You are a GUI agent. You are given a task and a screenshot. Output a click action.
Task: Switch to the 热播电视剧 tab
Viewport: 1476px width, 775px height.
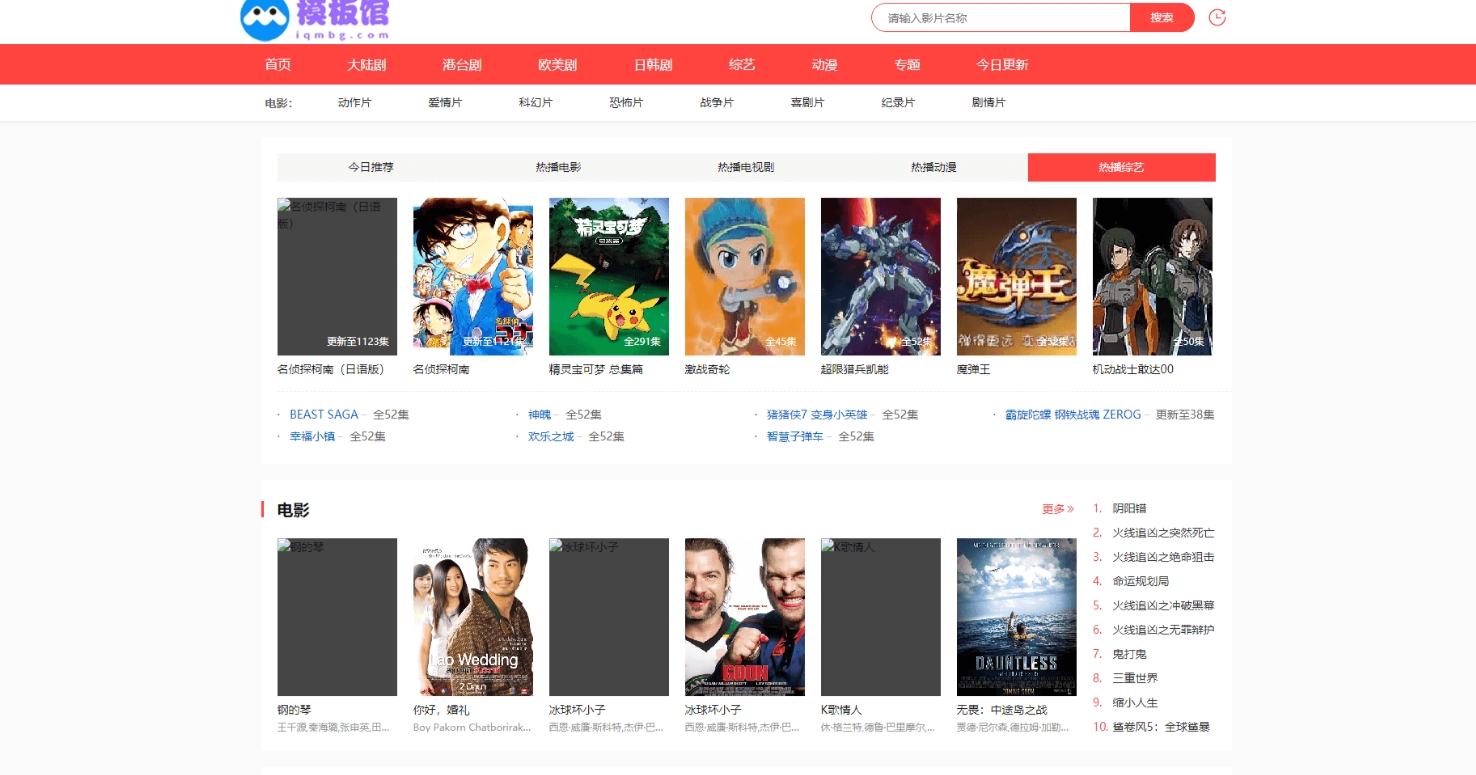[746, 167]
